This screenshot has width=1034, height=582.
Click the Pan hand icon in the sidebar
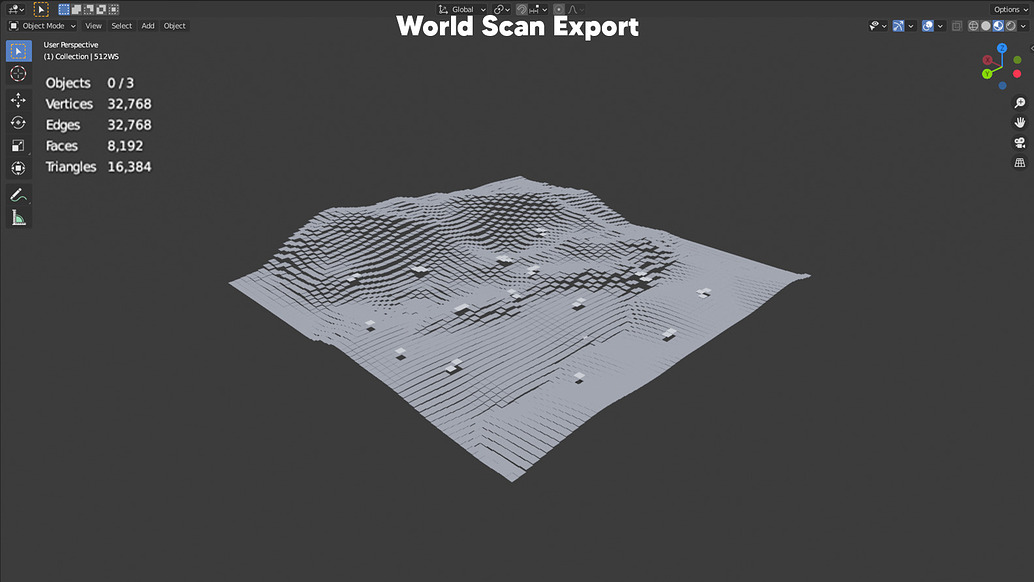click(x=1018, y=122)
